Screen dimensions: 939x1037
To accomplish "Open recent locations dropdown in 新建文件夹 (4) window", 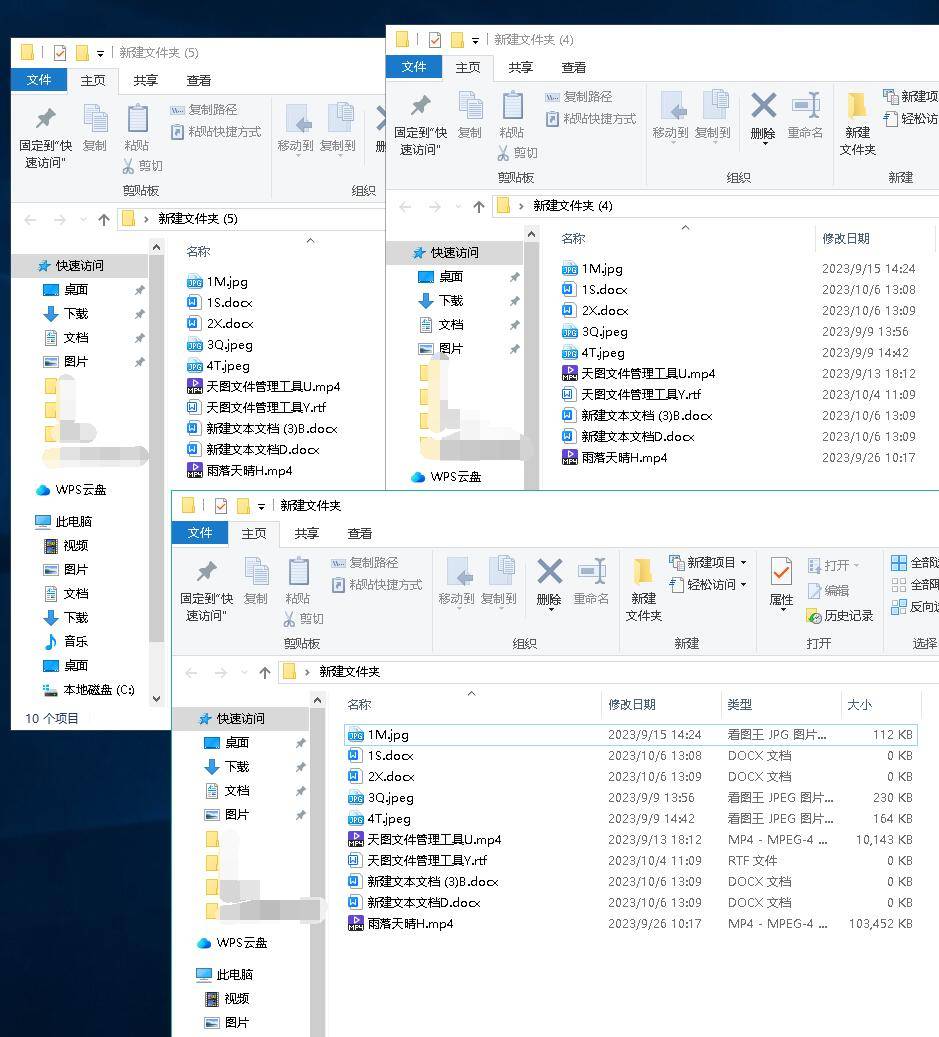I will [458, 207].
